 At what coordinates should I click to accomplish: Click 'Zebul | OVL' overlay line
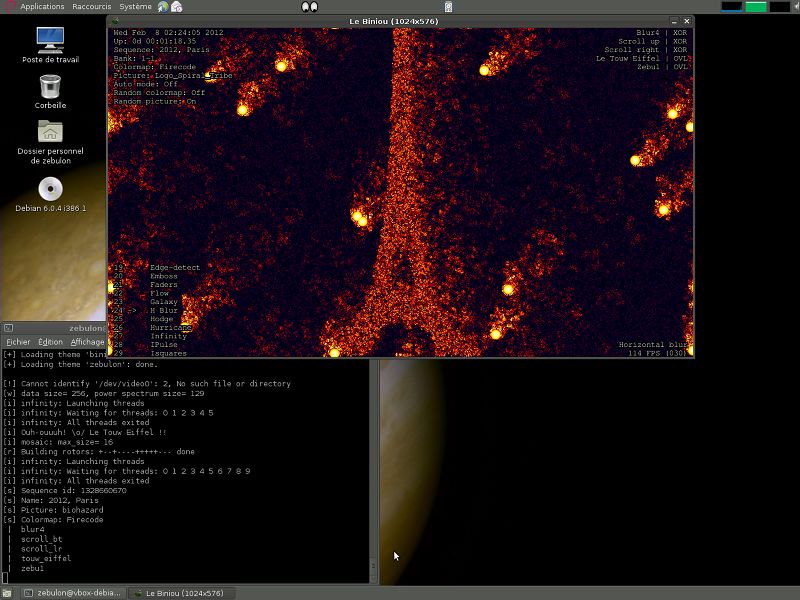[662, 67]
